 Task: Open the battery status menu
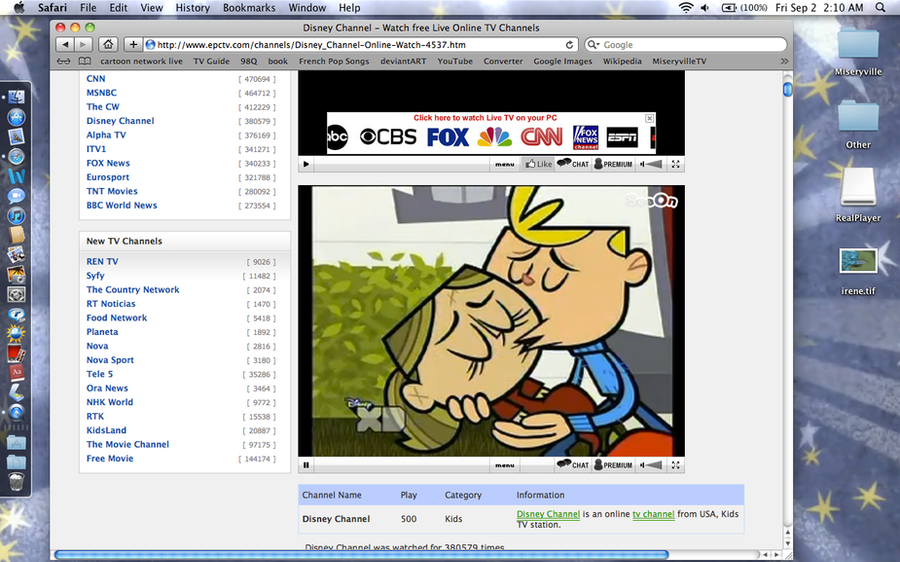(x=744, y=8)
